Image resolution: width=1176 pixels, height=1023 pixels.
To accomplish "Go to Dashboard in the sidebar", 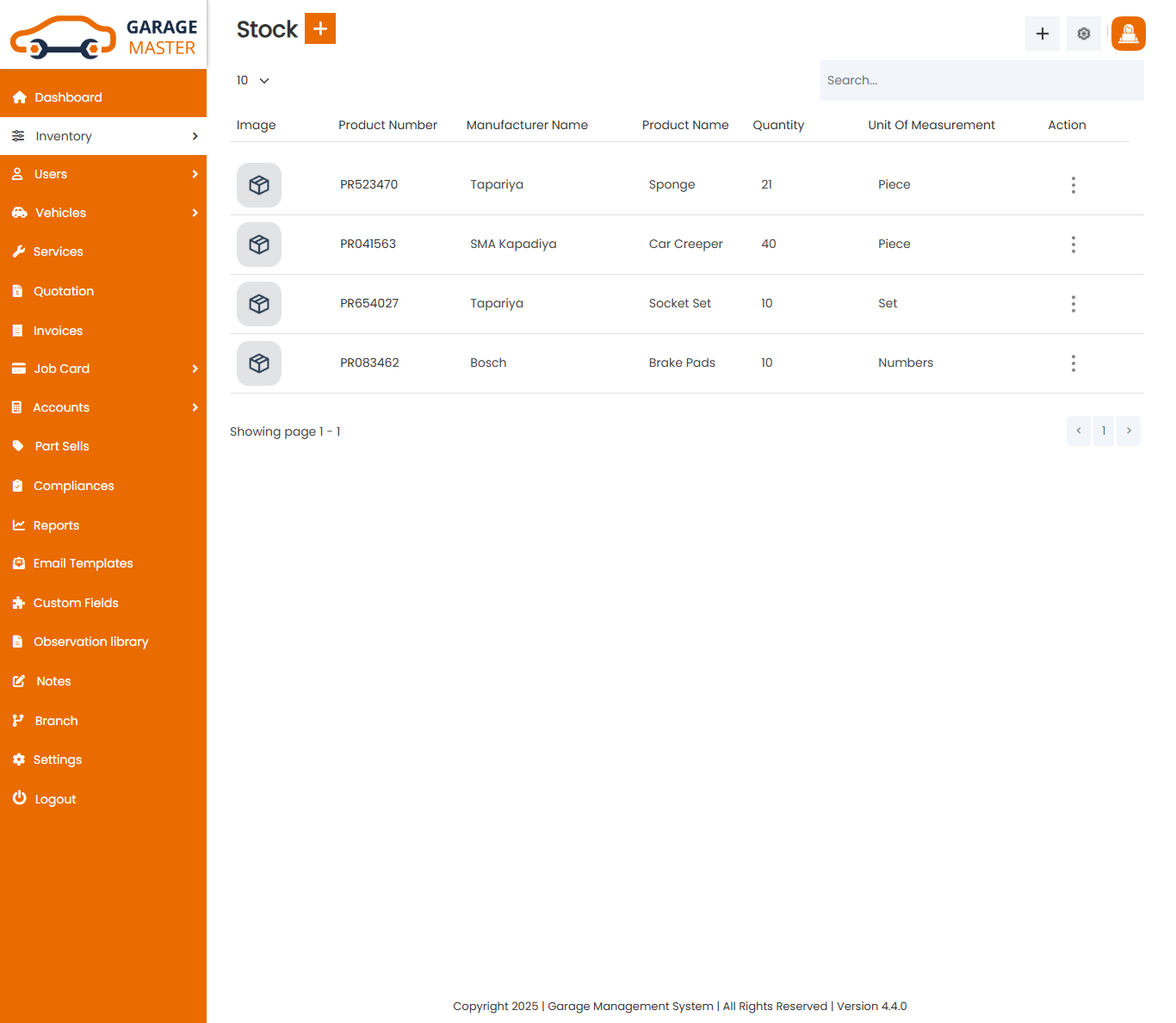I will click(68, 97).
